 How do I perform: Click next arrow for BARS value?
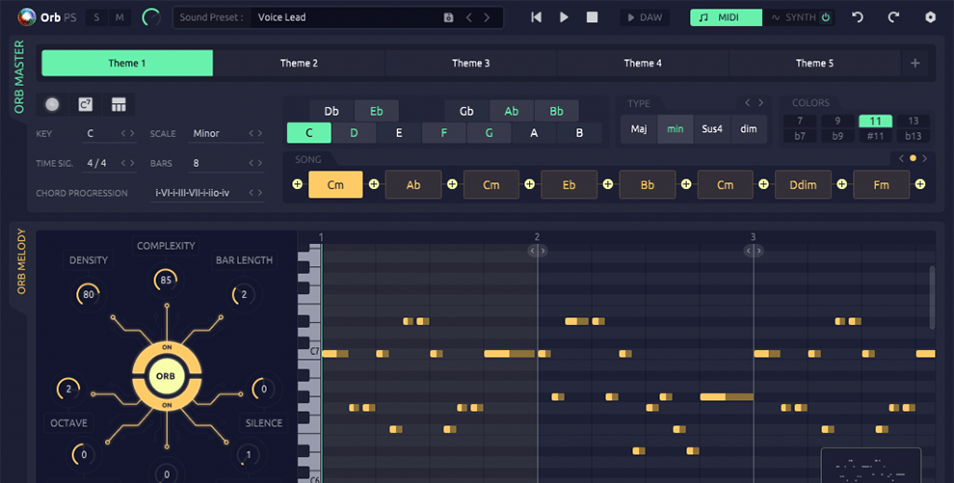coord(260,163)
